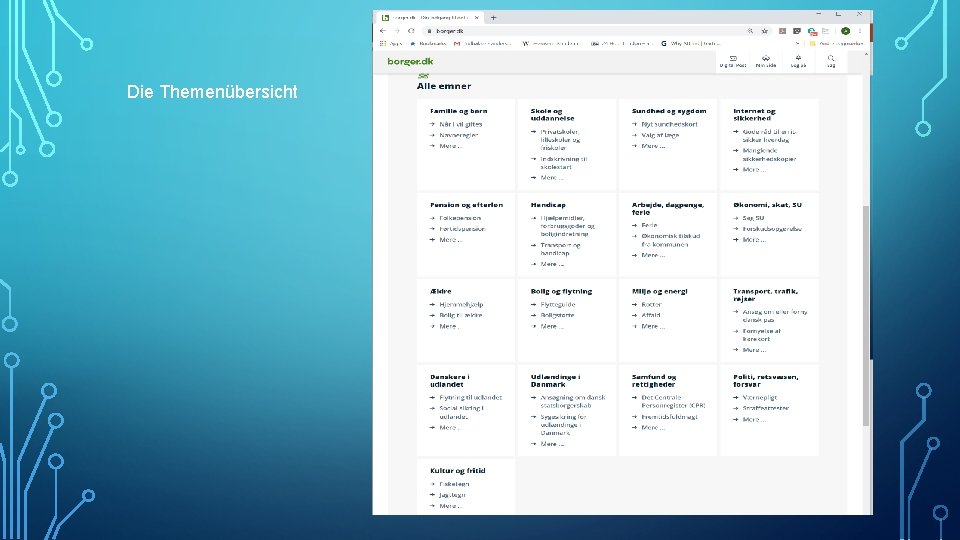Expand Mere under Familie og børn
This screenshot has width=960, height=540.
451,146
